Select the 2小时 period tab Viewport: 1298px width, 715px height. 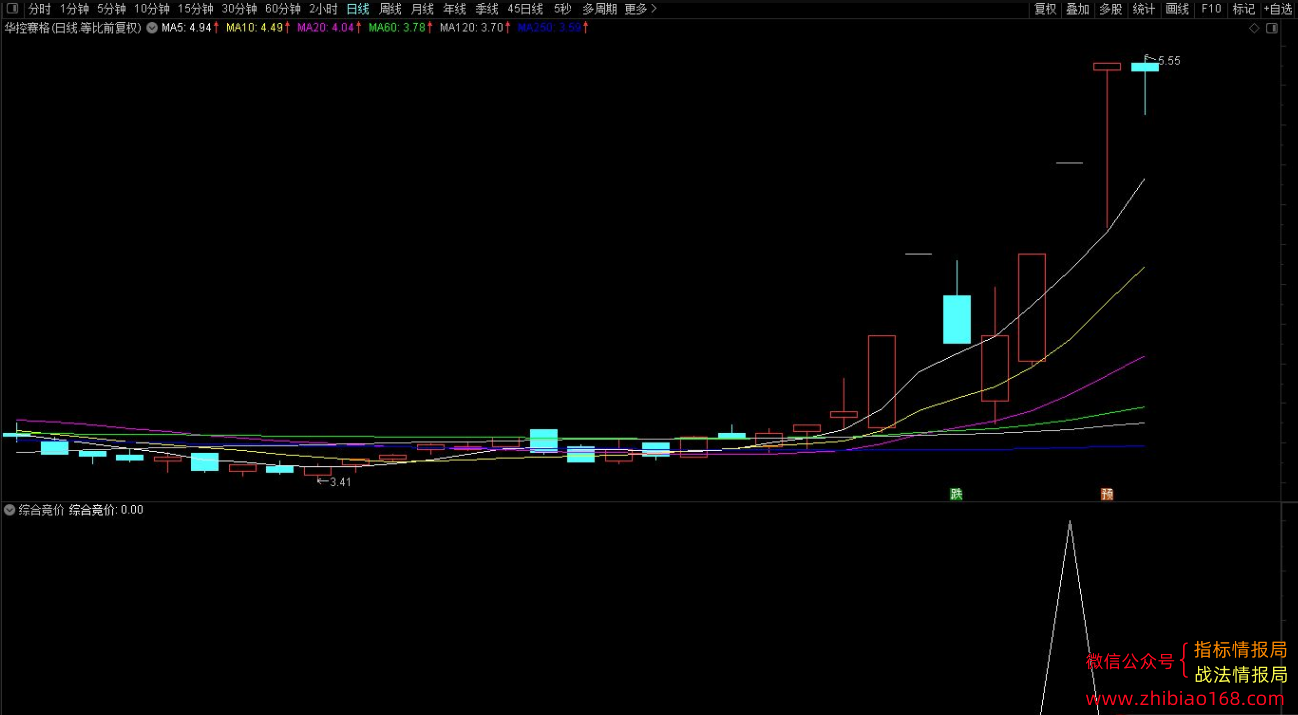(323, 9)
